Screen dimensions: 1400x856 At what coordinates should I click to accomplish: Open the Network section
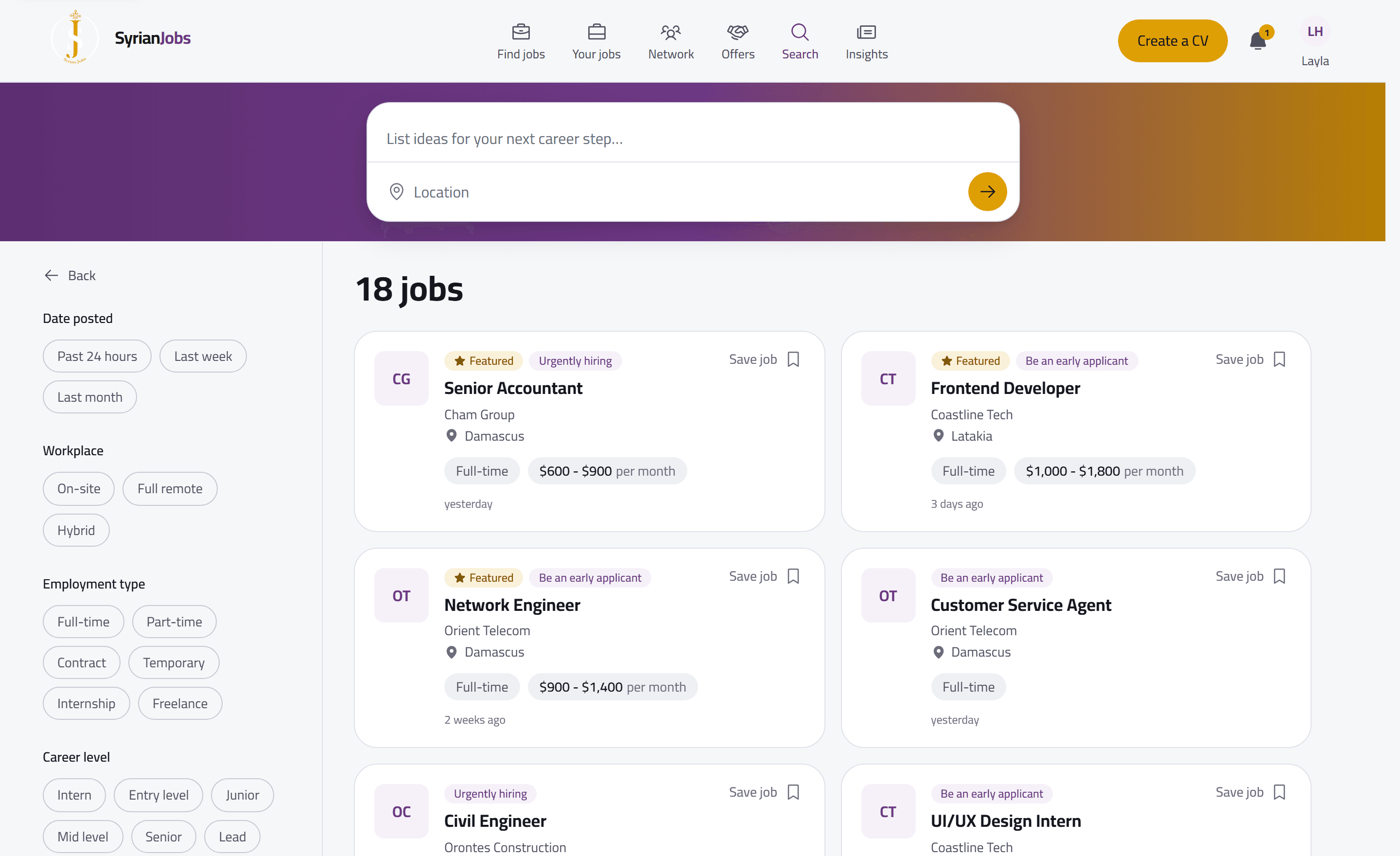[670, 41]
